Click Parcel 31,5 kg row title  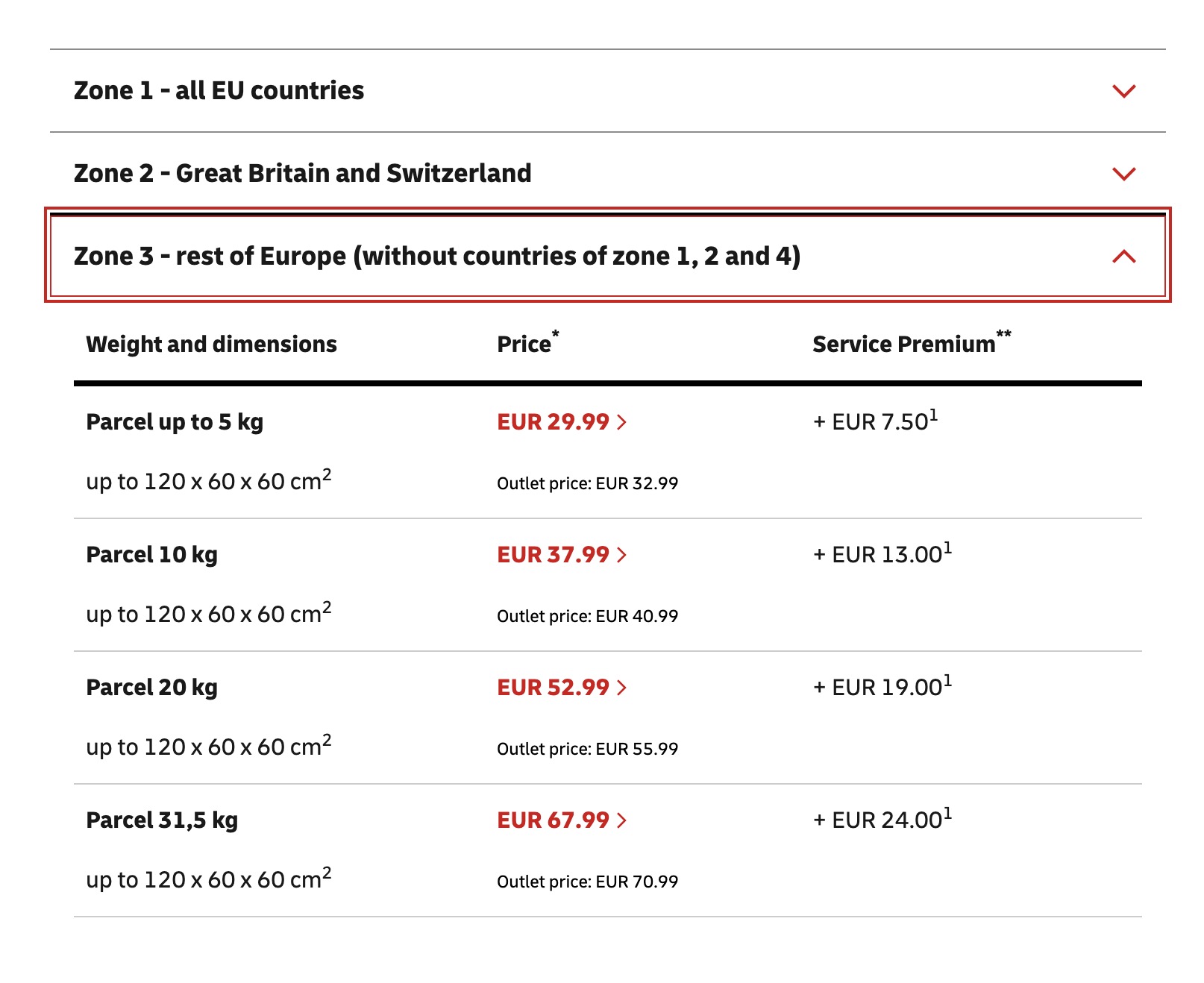tap(162, 820)
